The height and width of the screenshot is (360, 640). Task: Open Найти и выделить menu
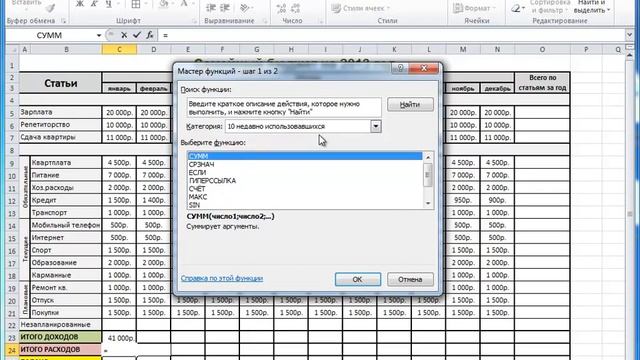coord(591,6)
